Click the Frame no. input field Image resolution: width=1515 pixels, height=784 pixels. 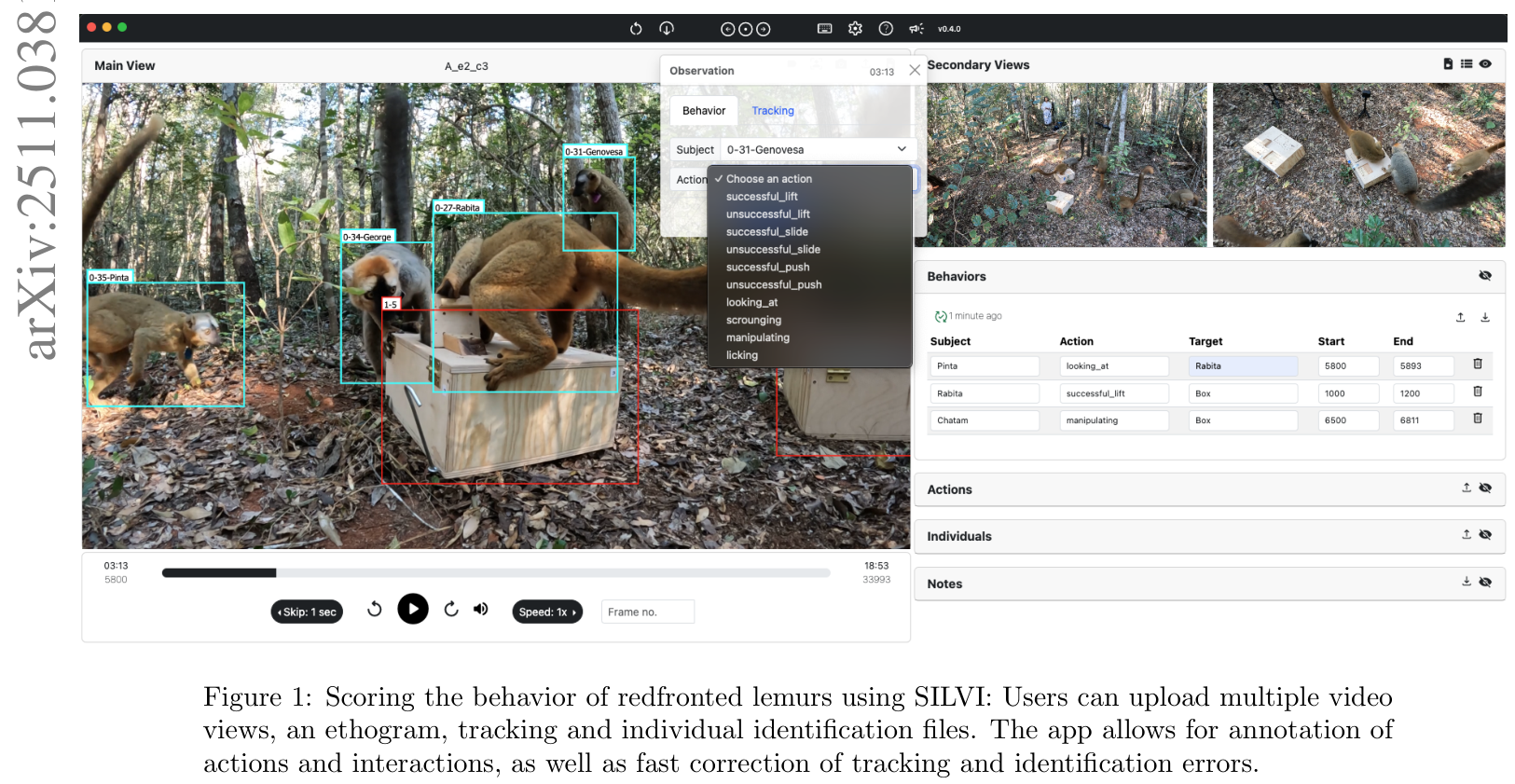(647, 612)
